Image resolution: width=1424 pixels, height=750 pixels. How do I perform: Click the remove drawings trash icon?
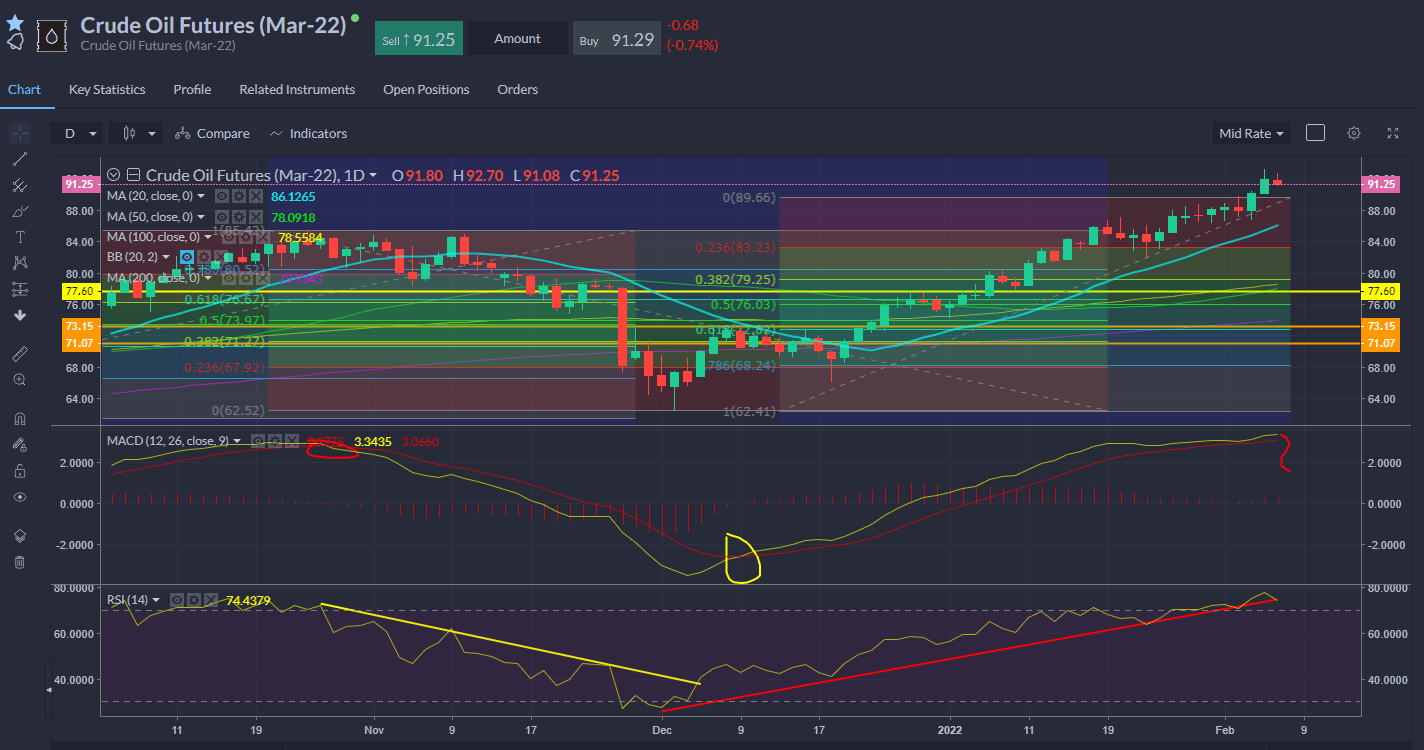(20, 561)
